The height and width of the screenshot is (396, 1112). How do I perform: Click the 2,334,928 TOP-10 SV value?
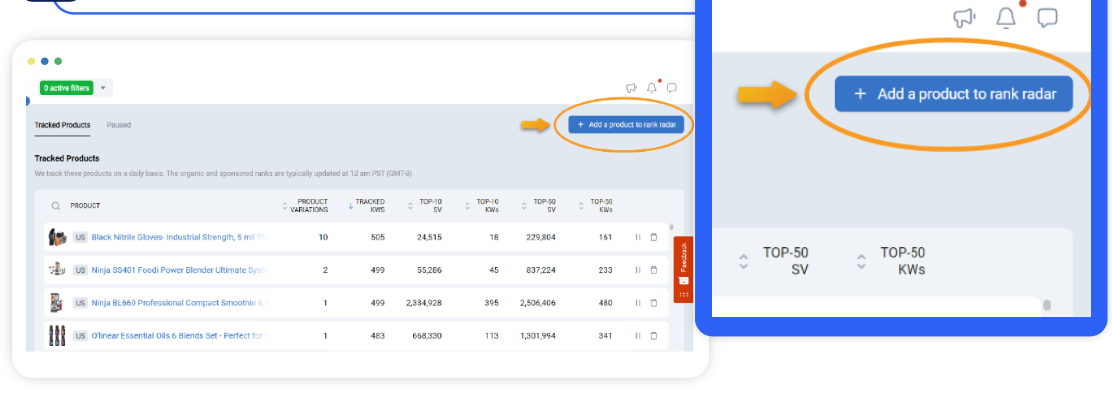point(424,303)
